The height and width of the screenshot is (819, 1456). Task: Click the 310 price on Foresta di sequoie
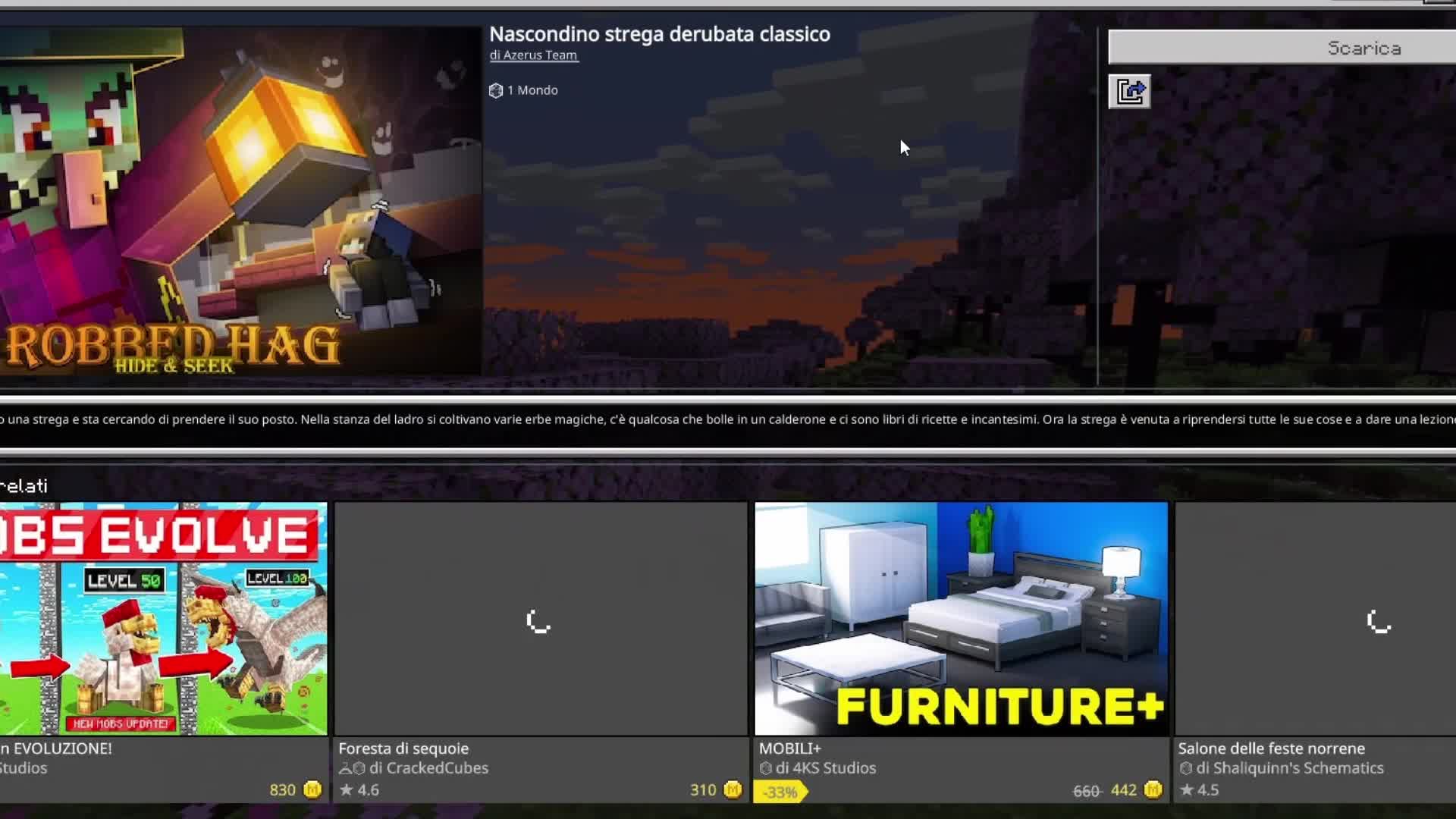coord(703,790)
